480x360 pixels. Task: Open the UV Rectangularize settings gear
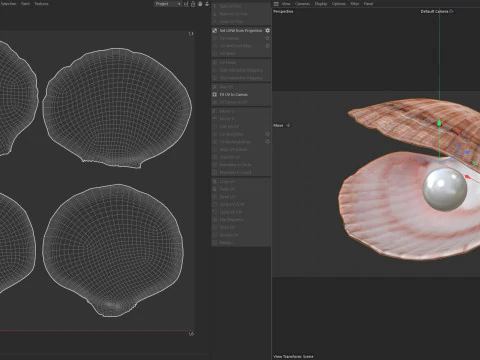point(267,142)
